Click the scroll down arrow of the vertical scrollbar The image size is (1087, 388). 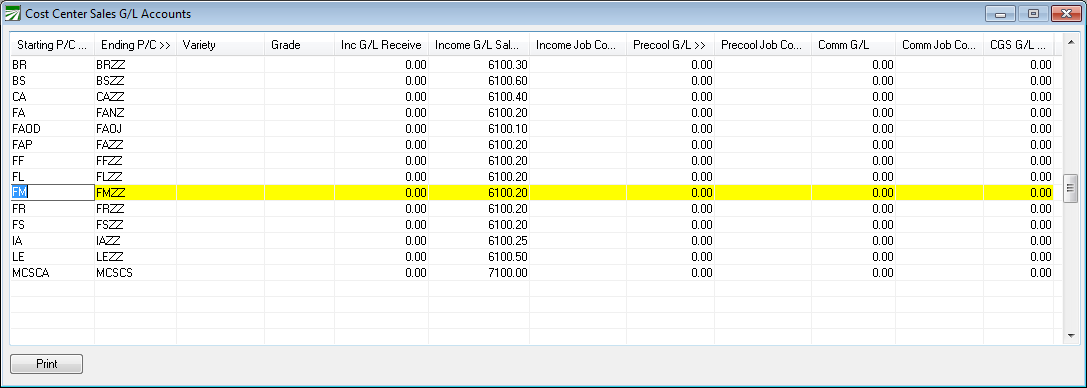point(1070,336)
